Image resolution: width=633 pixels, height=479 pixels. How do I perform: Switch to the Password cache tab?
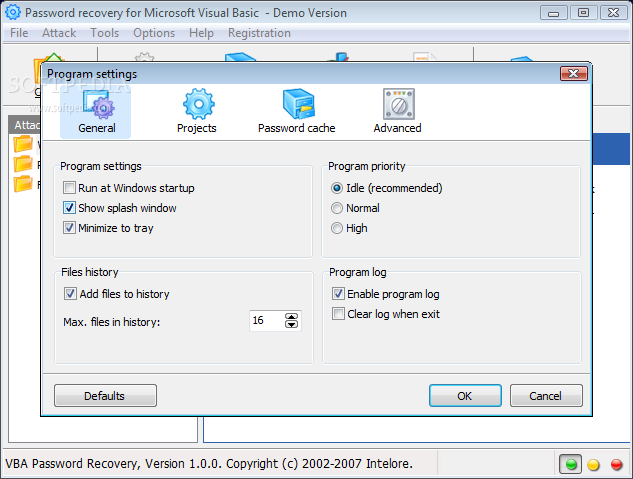[297, 112]
